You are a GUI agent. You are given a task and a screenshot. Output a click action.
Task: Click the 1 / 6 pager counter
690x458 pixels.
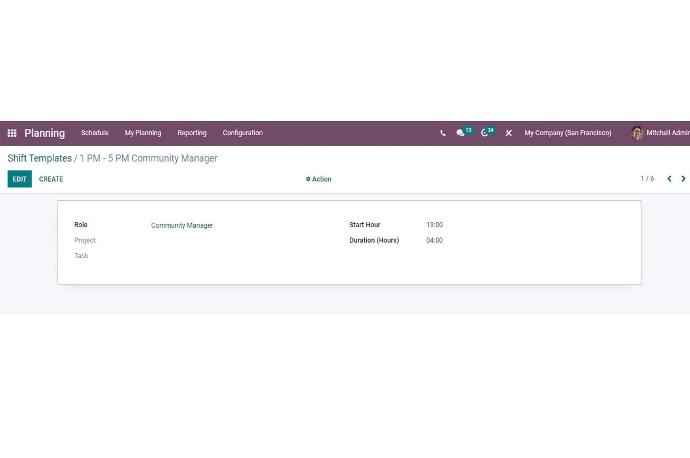coord(647,179)
